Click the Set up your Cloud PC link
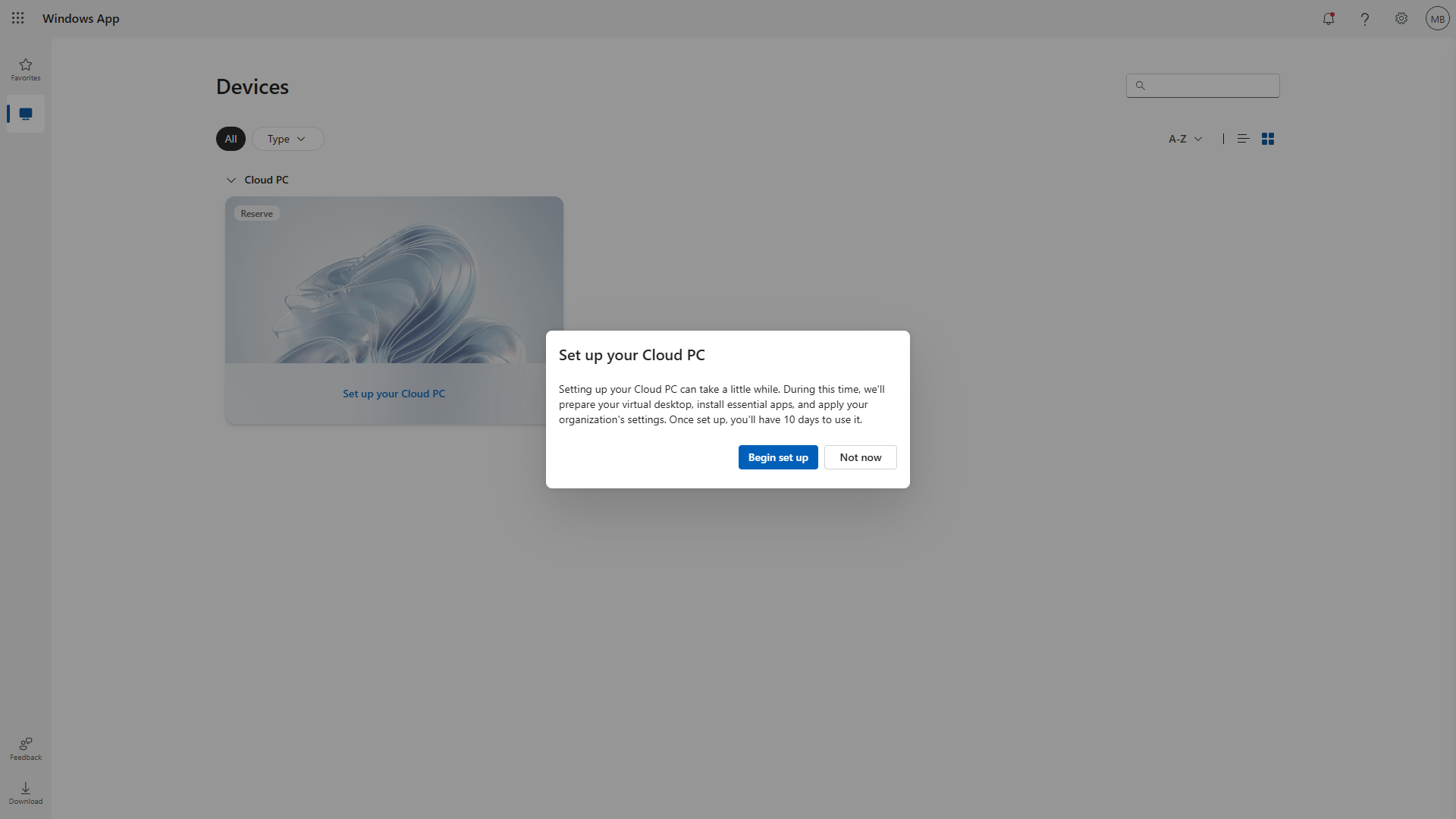 point(394,394)
